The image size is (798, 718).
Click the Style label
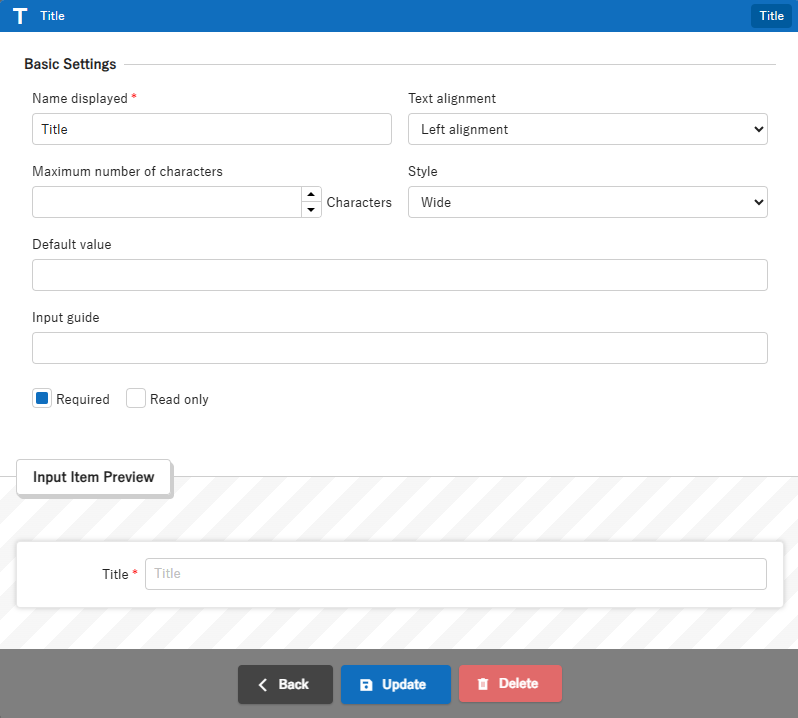tap(422, 171)
